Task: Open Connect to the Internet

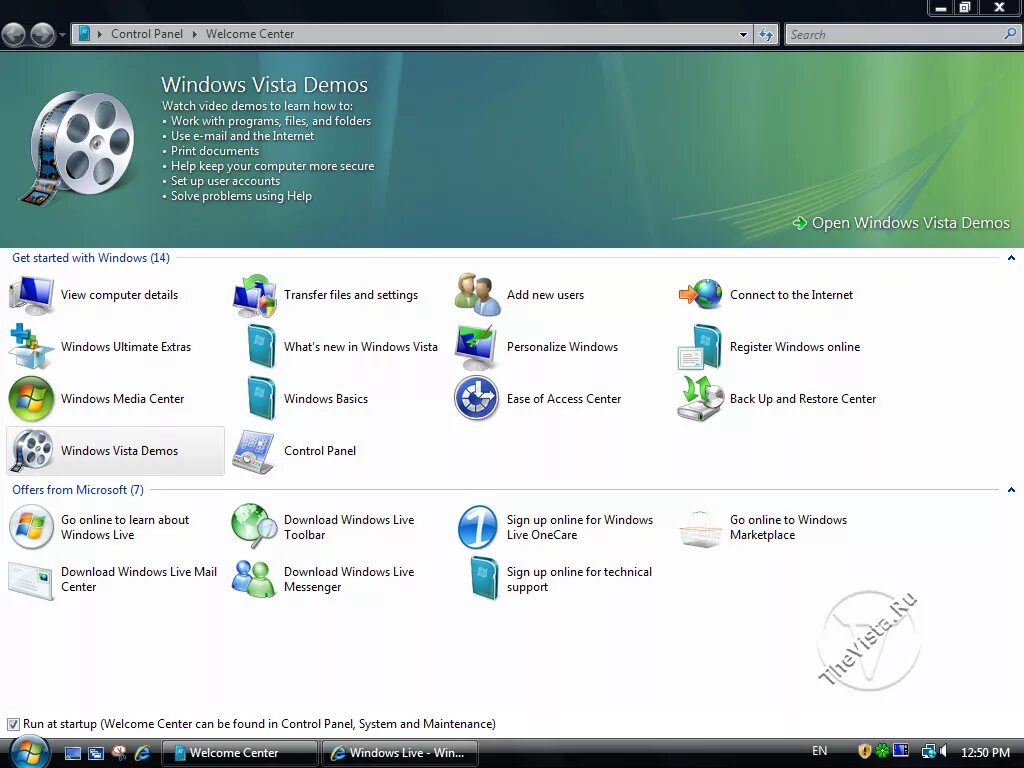Action: click(x=784, y=295)
